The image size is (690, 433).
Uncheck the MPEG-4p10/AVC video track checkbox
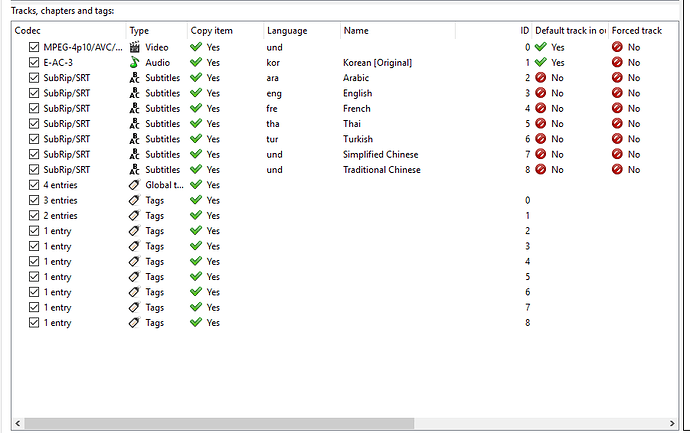point(34,47)
